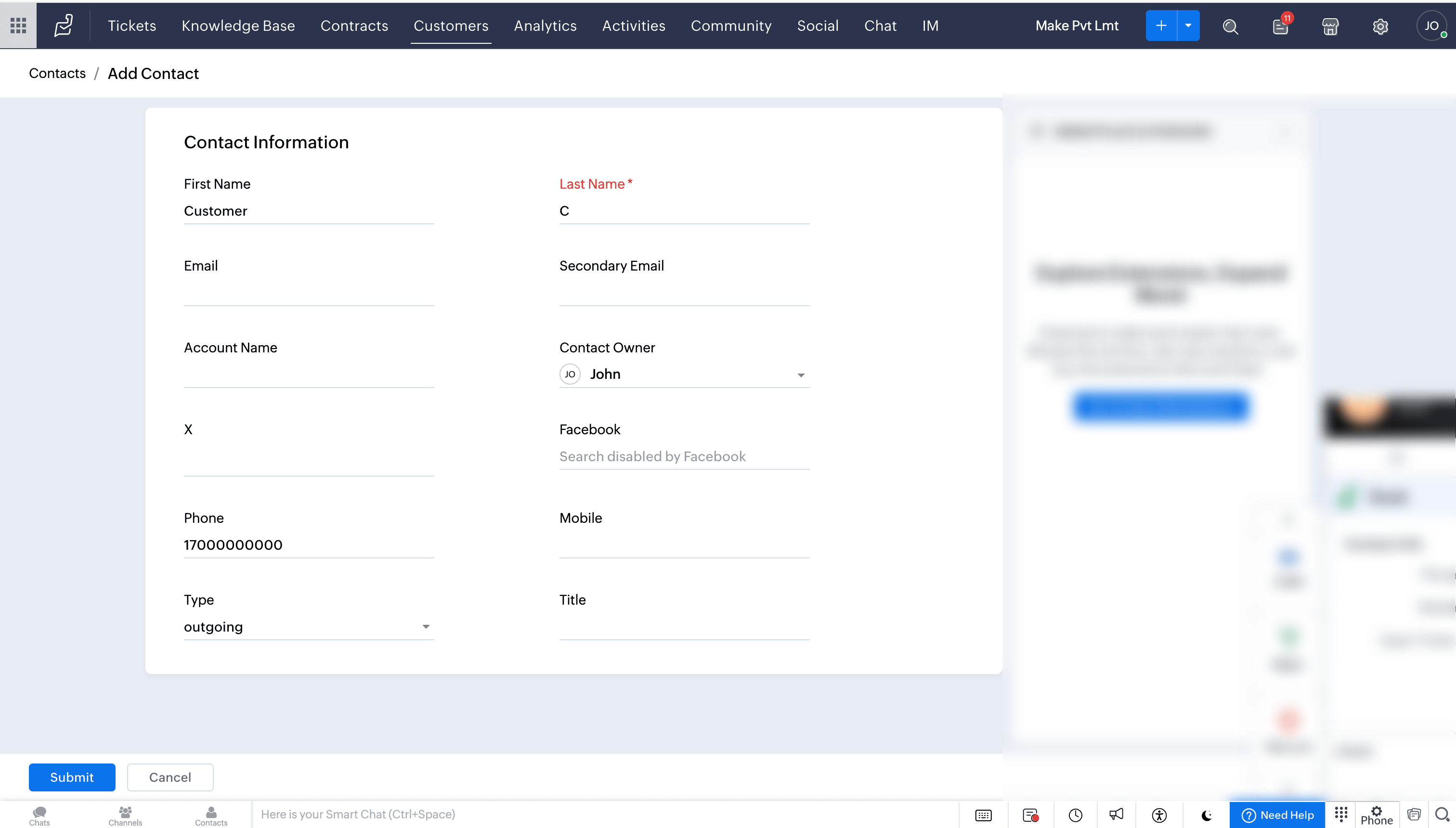Switch to the Tickets tab

[132, 26]
